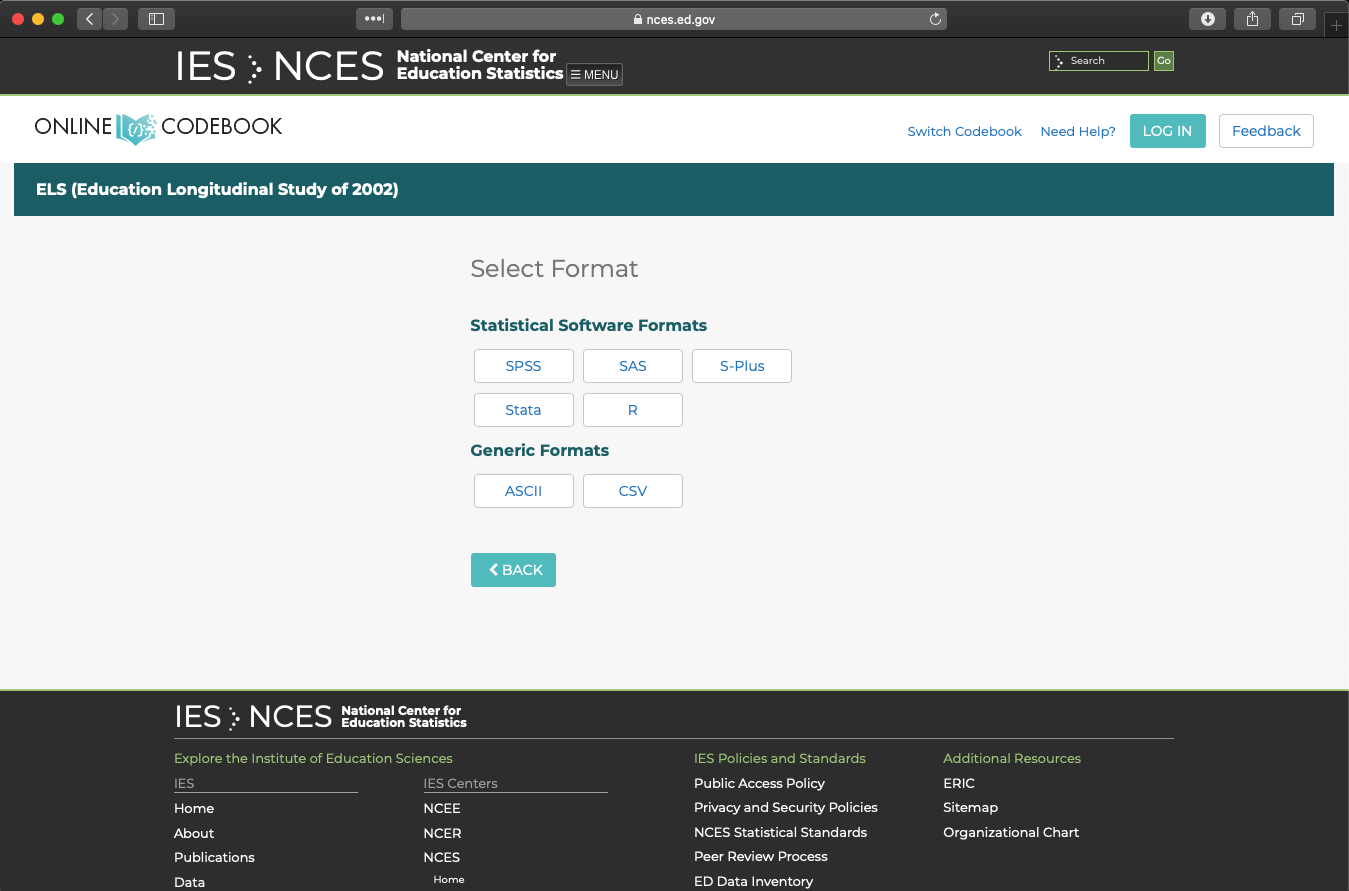
Task: Click the BACK button
Action: 513,570
